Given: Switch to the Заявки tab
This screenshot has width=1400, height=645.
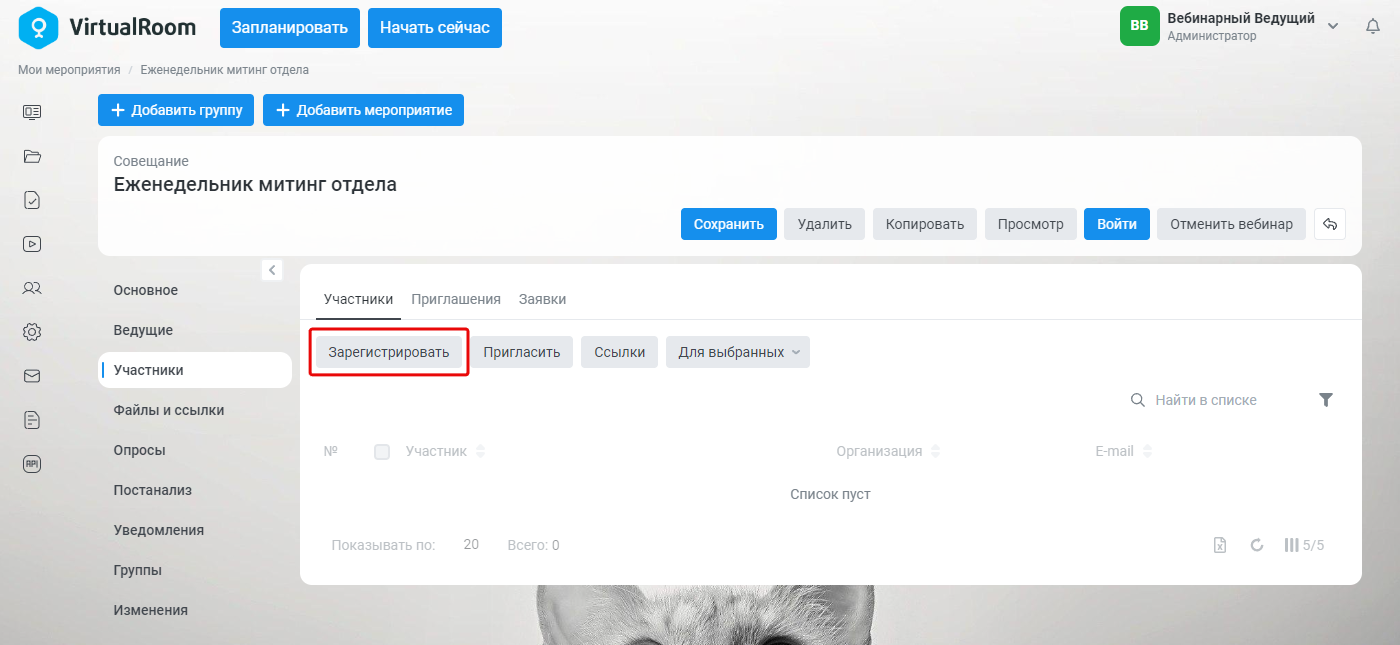Looking at the screenshot, I should pos(543,299).
